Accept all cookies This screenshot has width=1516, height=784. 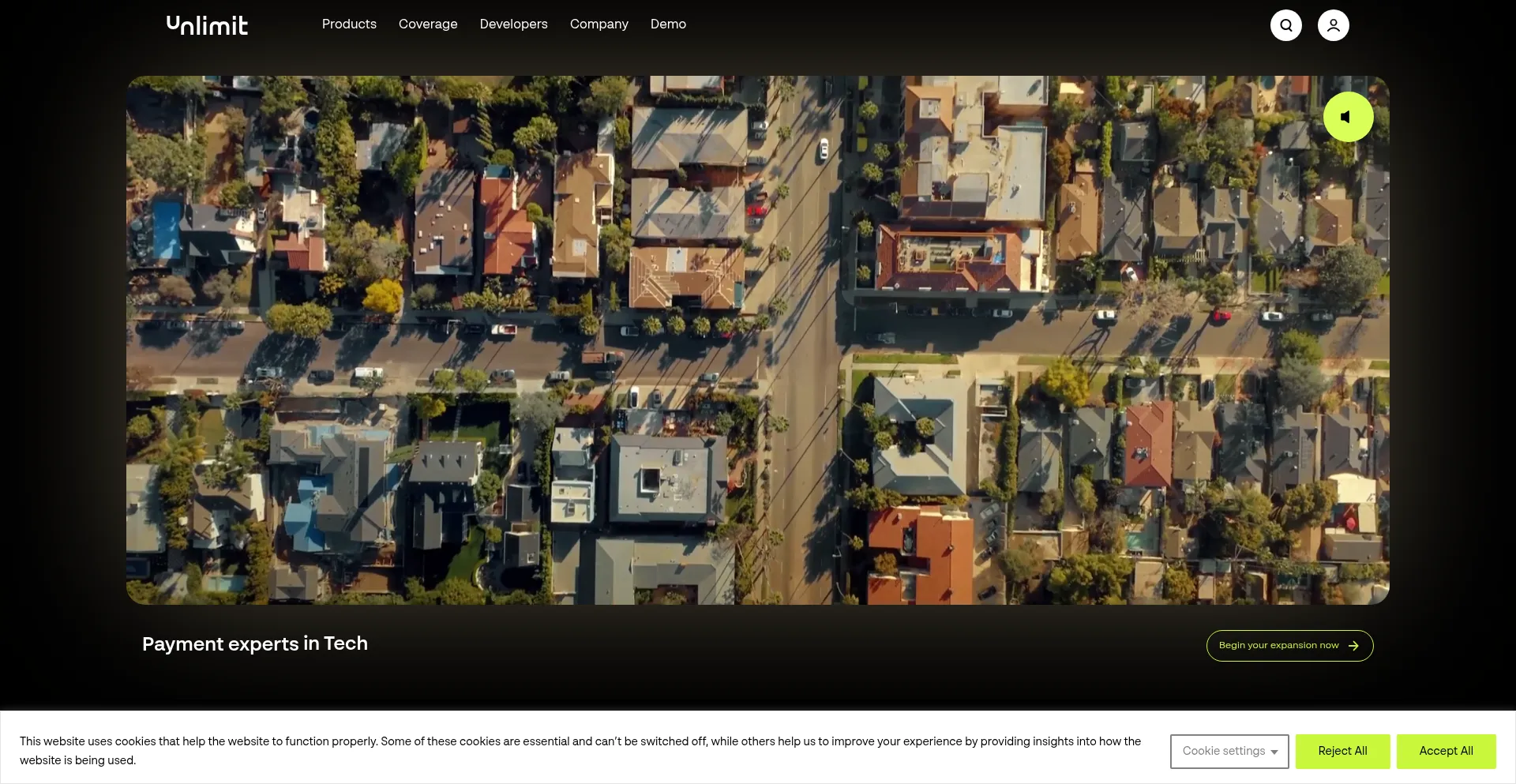[x=1446, y=752]
